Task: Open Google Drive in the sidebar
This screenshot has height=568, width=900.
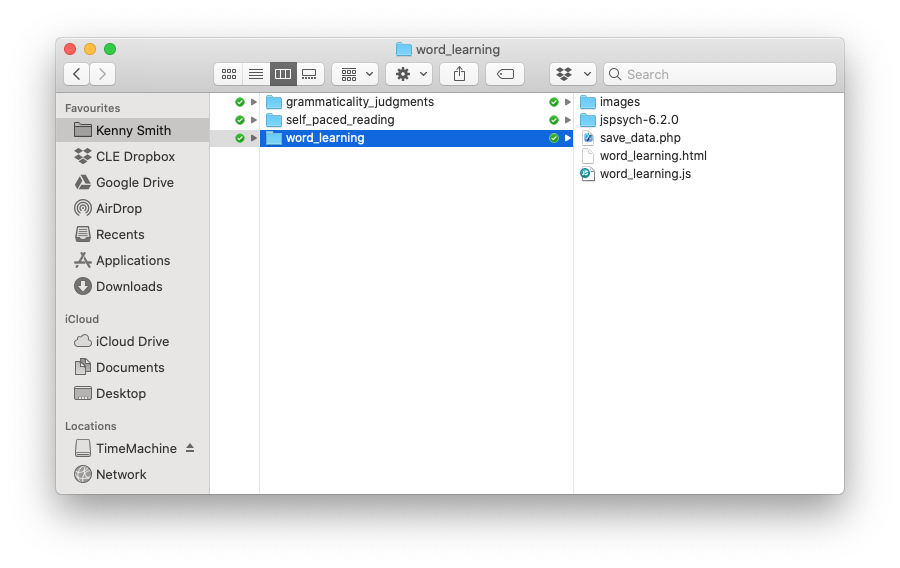Action: coord(134,182)
